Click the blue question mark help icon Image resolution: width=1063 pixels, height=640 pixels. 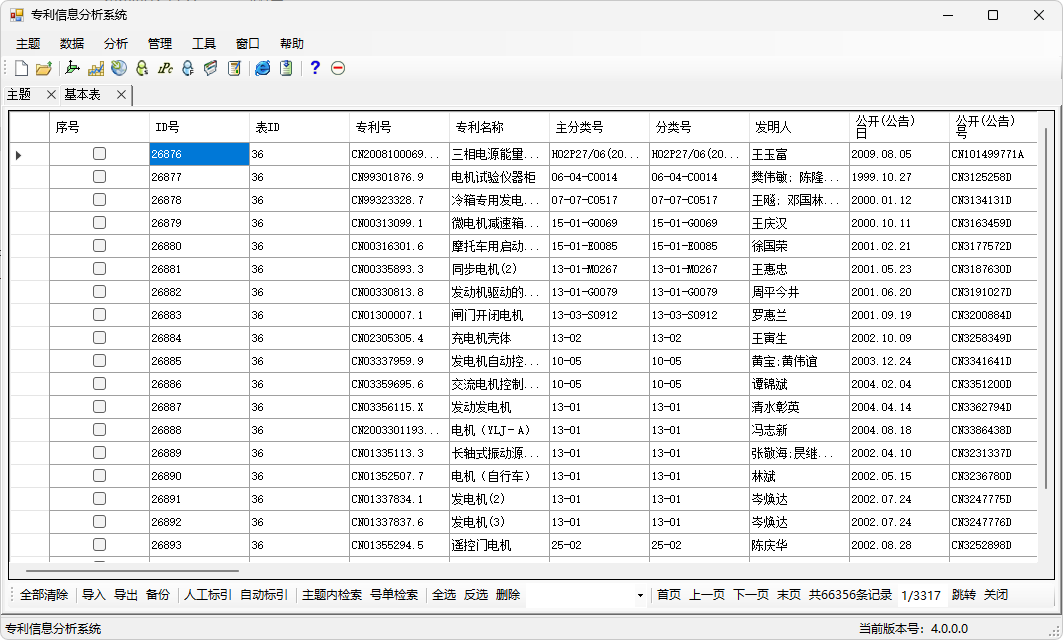pyautogui.click(x=315, y=68)
